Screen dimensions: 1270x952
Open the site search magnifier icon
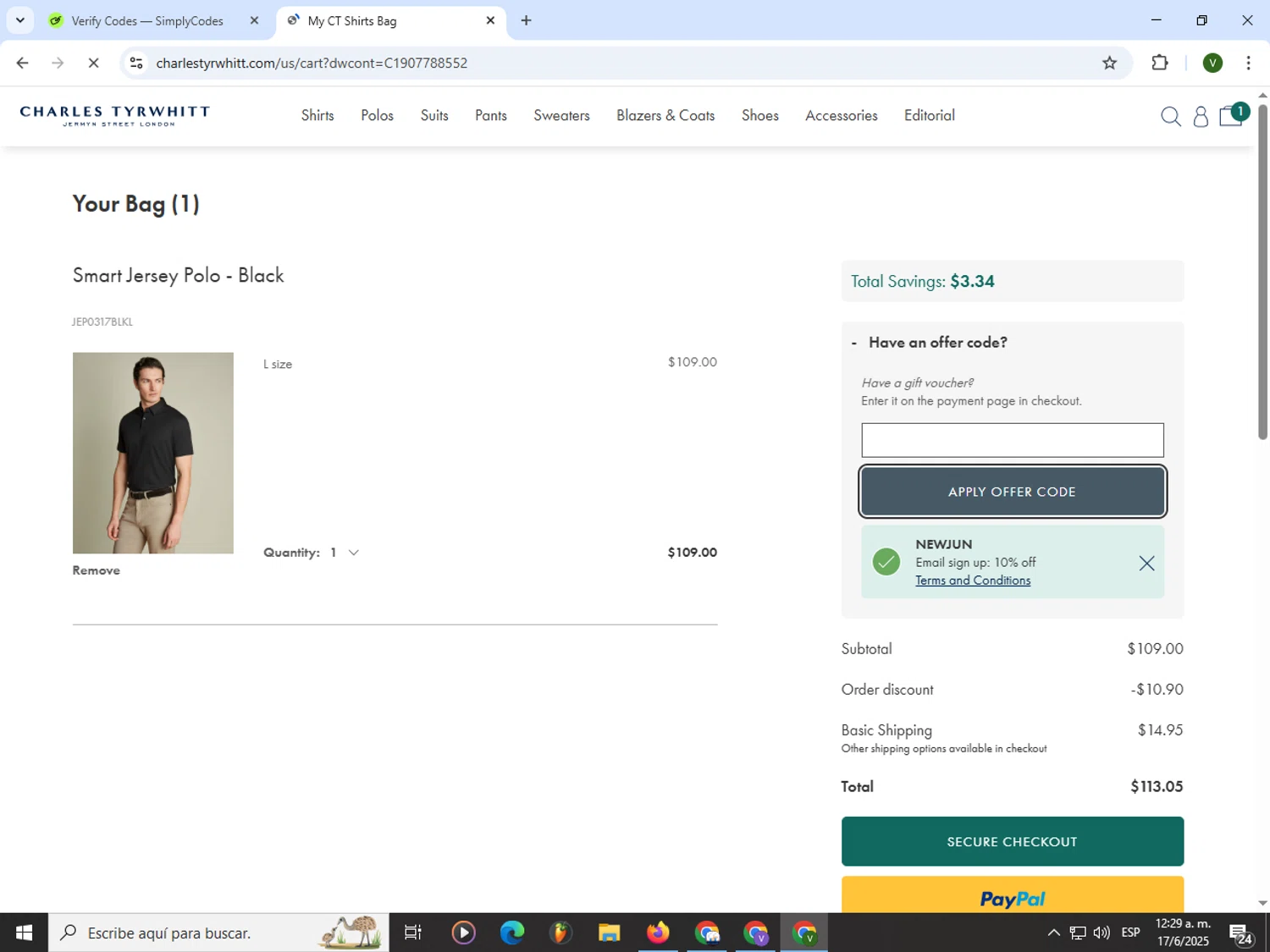(x=1170, y=116)
